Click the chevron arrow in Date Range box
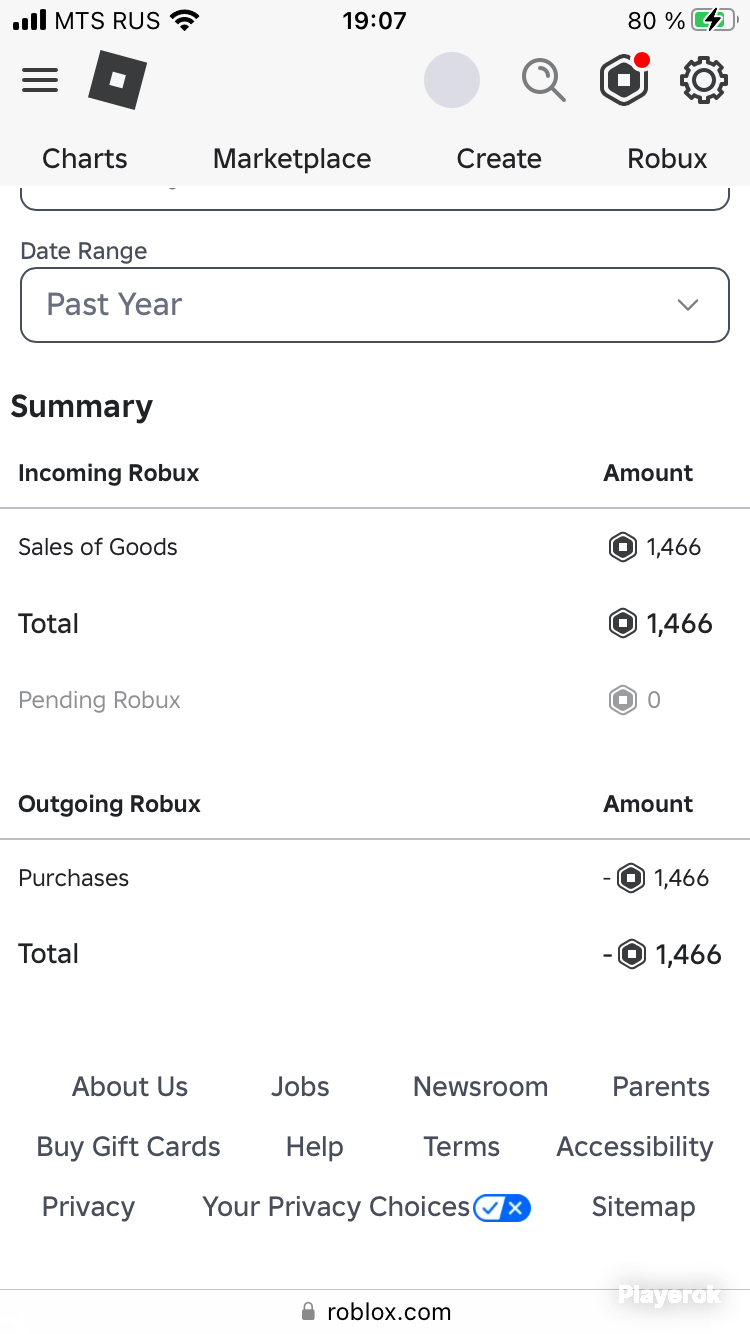Screen dimensions: 750x1334 pyautogui.click(x=688, y=305)
